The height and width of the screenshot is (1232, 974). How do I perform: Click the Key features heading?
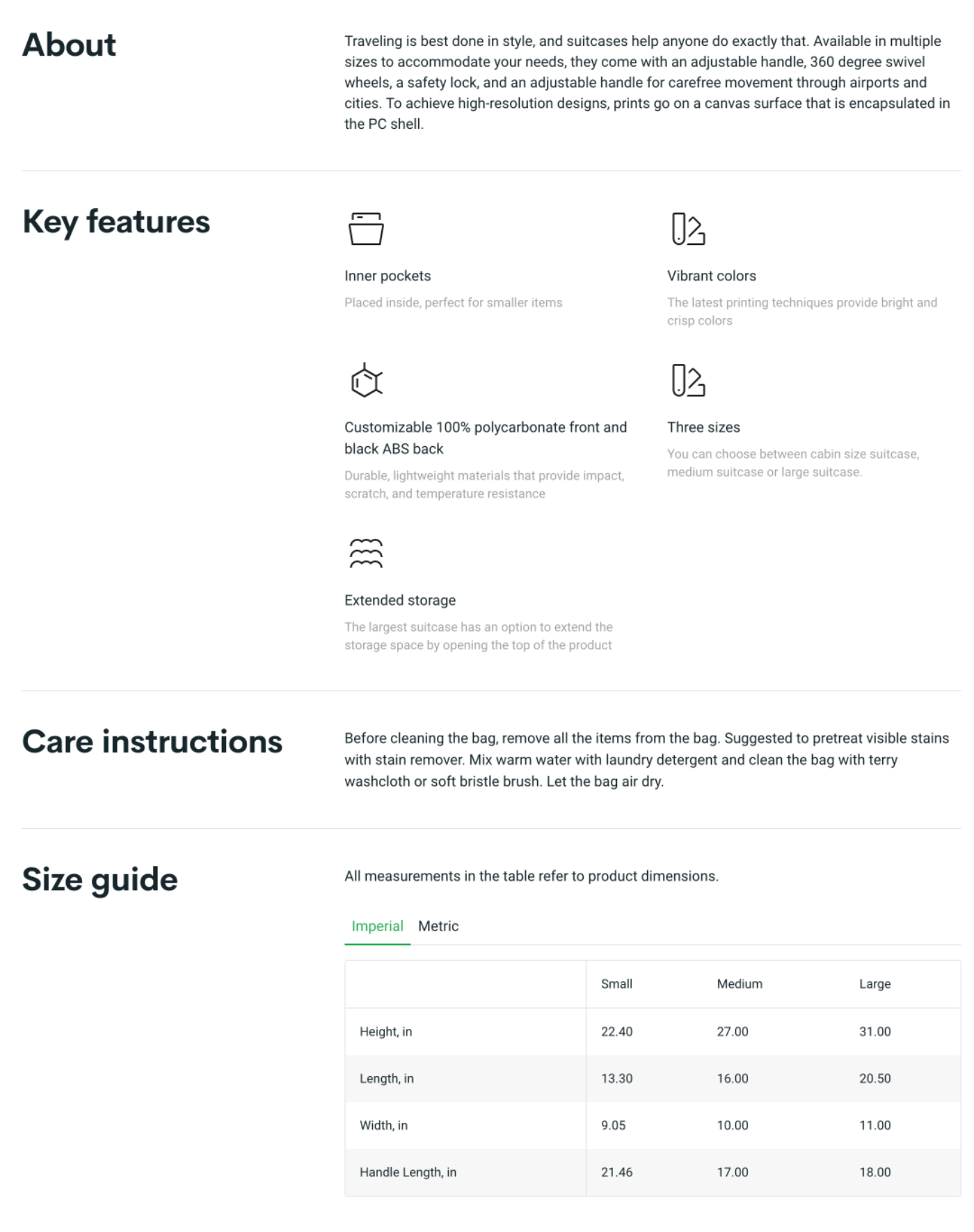click(x=116, y=222)
